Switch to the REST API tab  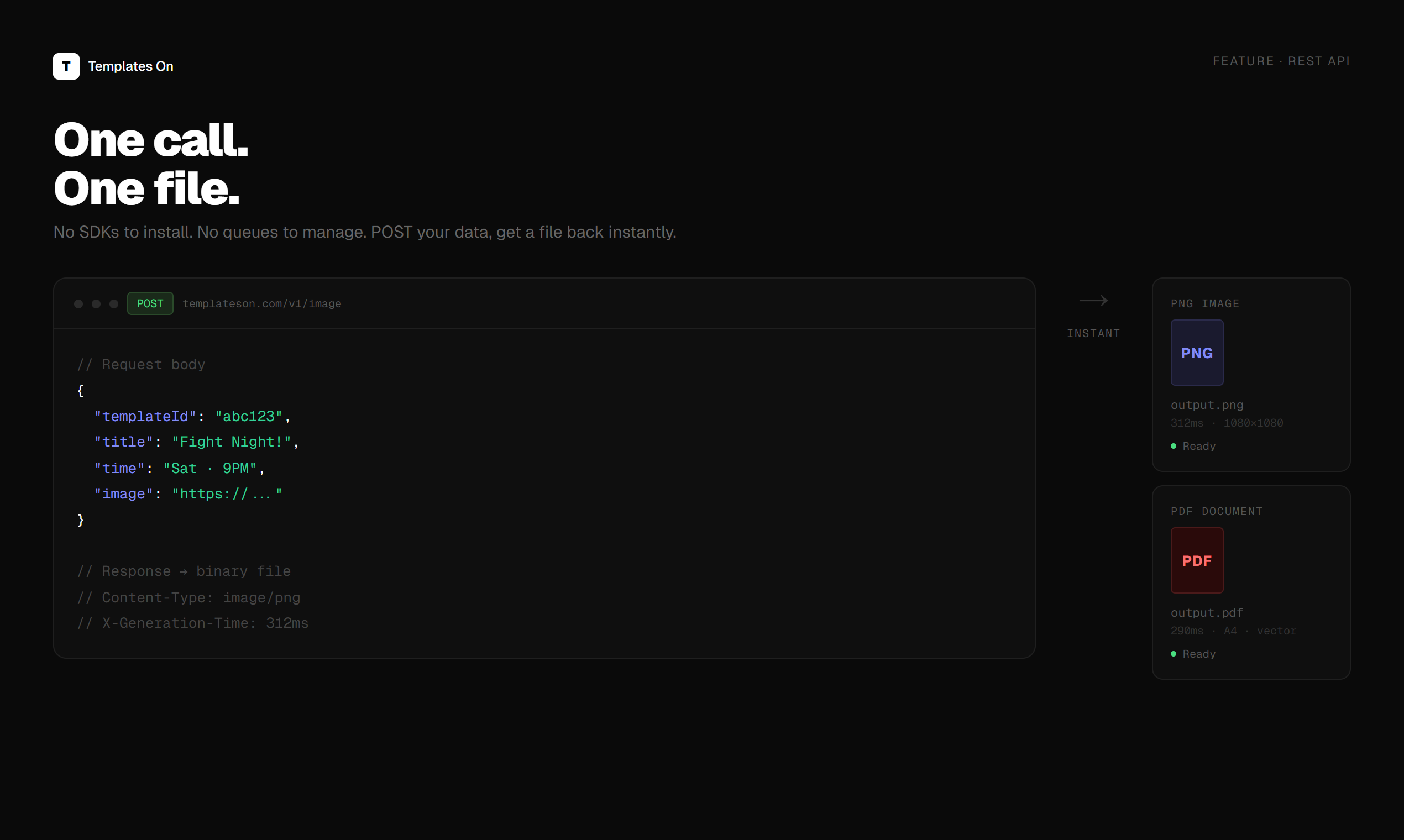(1319, 61)
